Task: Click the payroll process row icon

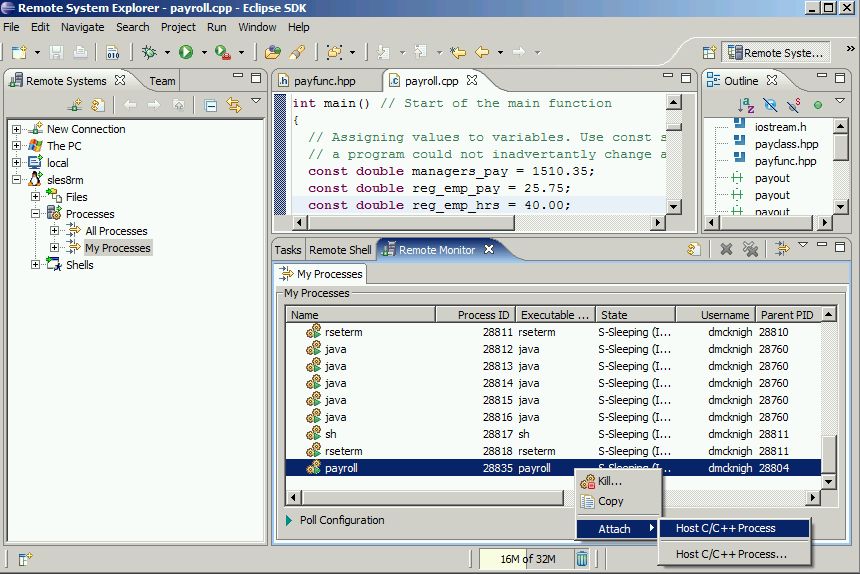Action: [313, 468]
